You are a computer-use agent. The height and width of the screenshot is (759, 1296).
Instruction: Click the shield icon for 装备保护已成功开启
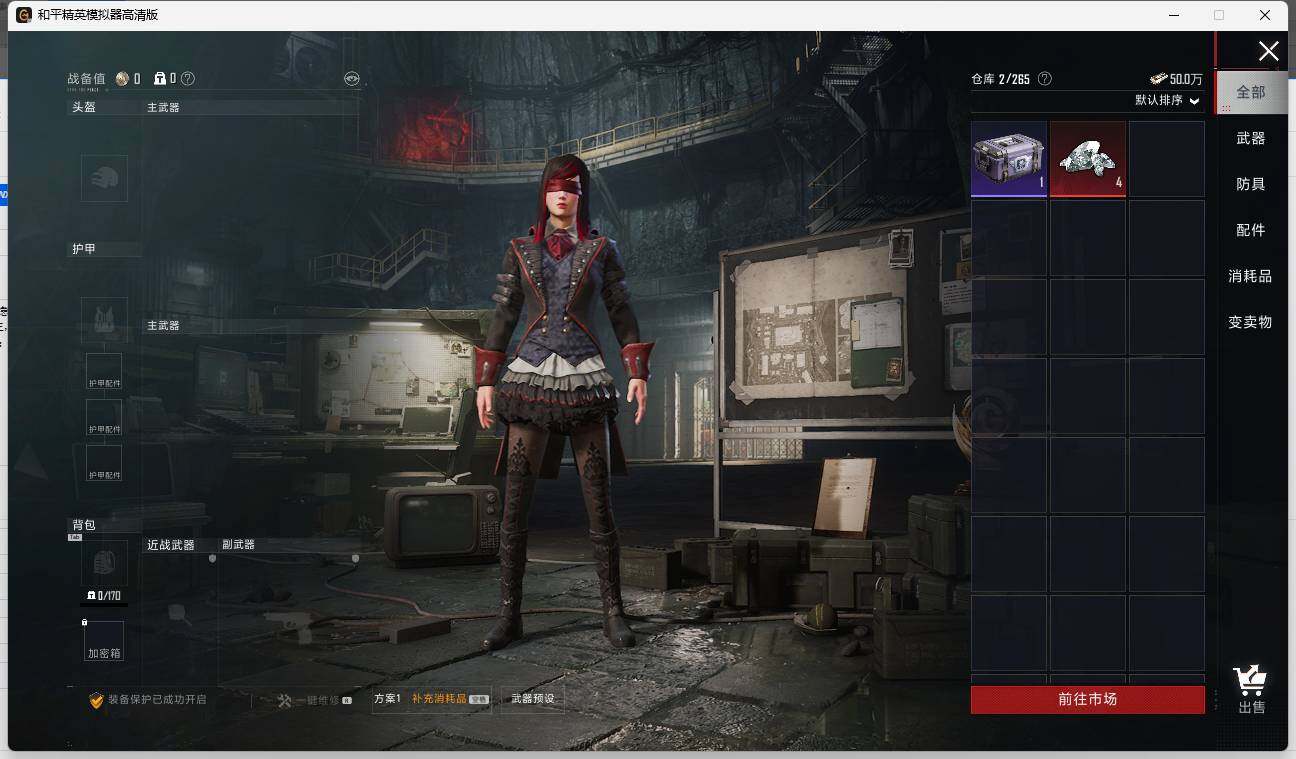pyautogui.click(x=96, y=700)
